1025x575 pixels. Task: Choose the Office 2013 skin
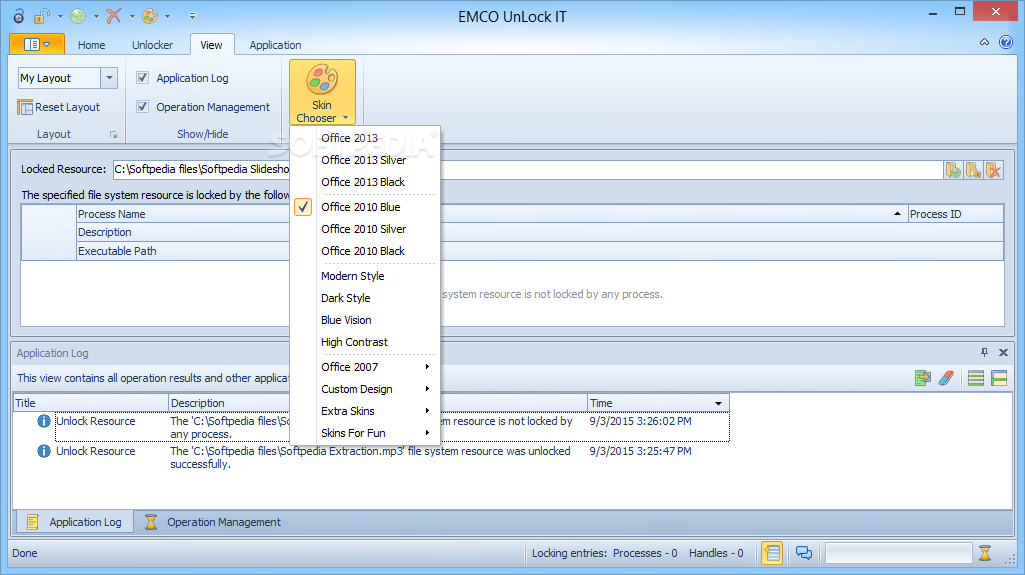pos(365,138)
